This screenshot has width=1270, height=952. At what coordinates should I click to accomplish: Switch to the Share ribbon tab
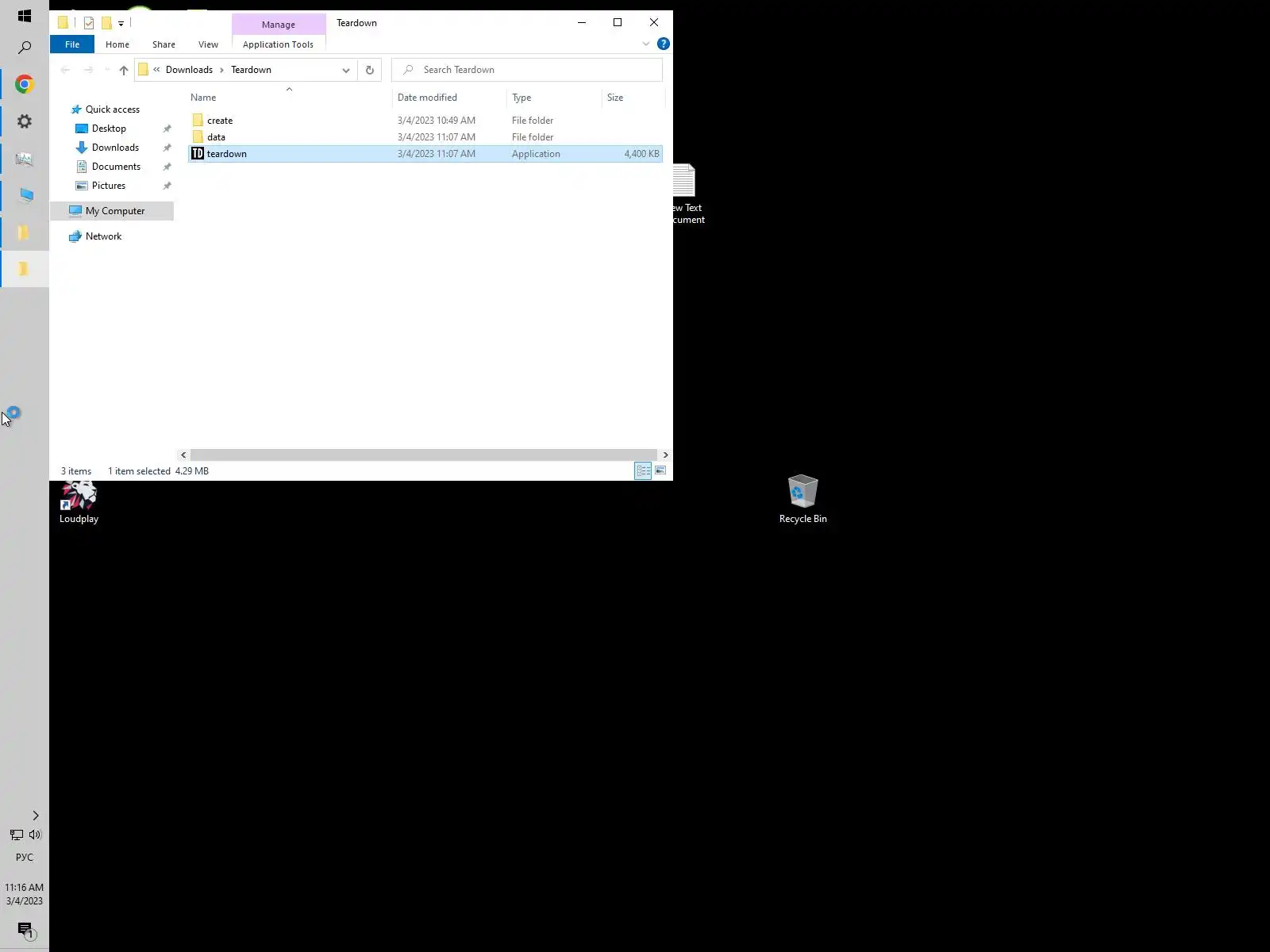pos(164,44)
